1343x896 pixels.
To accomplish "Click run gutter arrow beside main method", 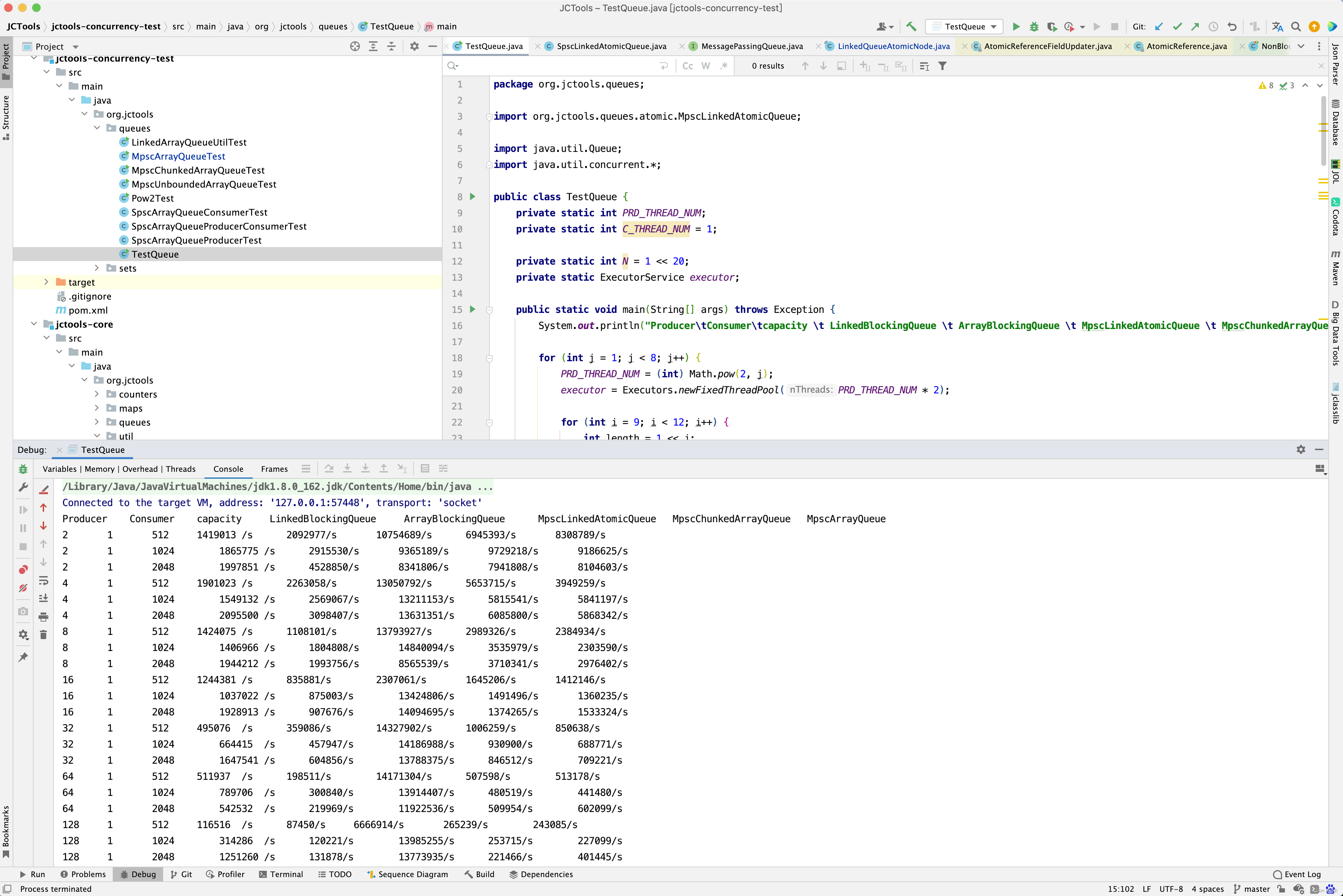I will [473, 309].
